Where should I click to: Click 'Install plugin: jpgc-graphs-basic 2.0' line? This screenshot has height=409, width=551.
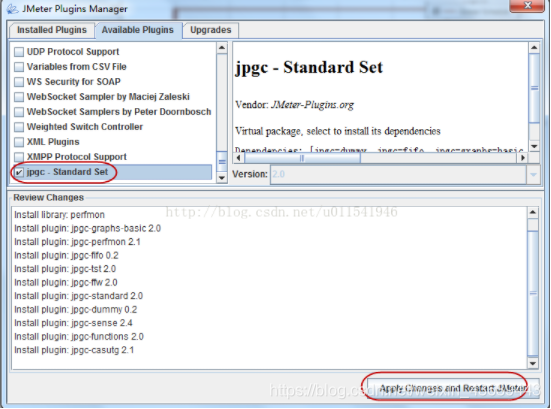[87, 228]
